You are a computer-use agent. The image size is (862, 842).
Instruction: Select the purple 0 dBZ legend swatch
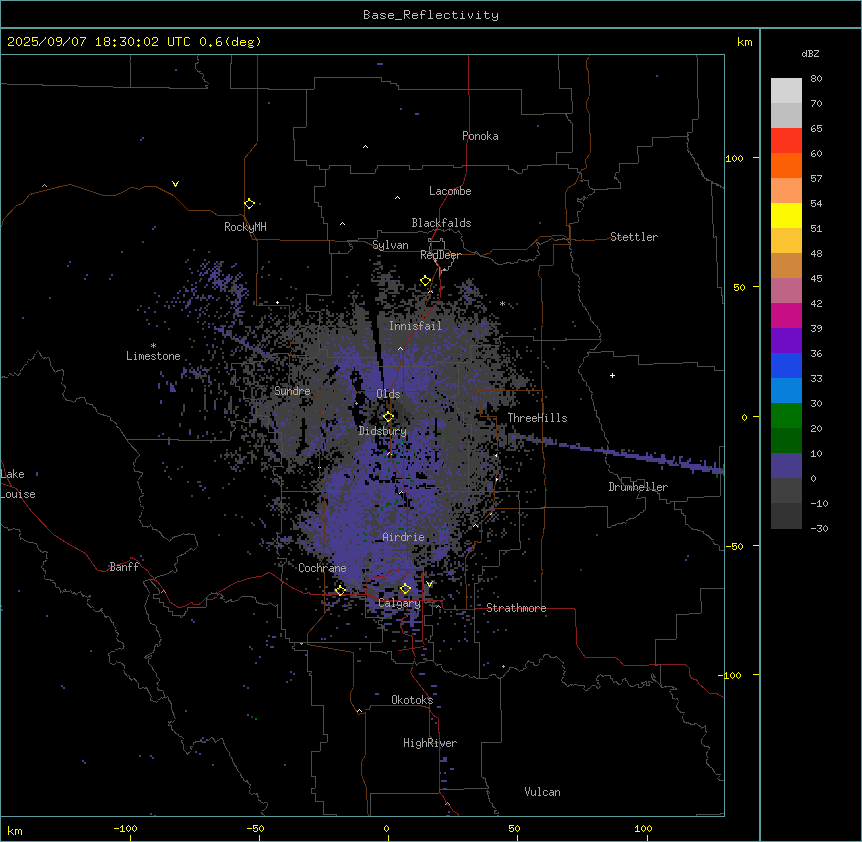click(x=786, y=466)
